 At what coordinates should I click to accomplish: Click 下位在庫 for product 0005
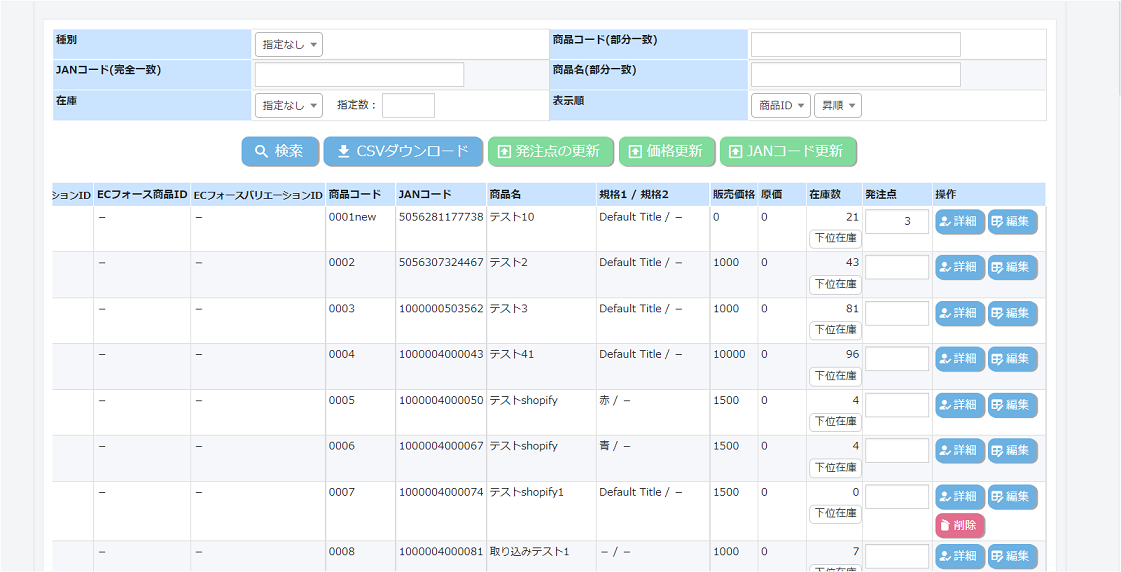[835, 422]
